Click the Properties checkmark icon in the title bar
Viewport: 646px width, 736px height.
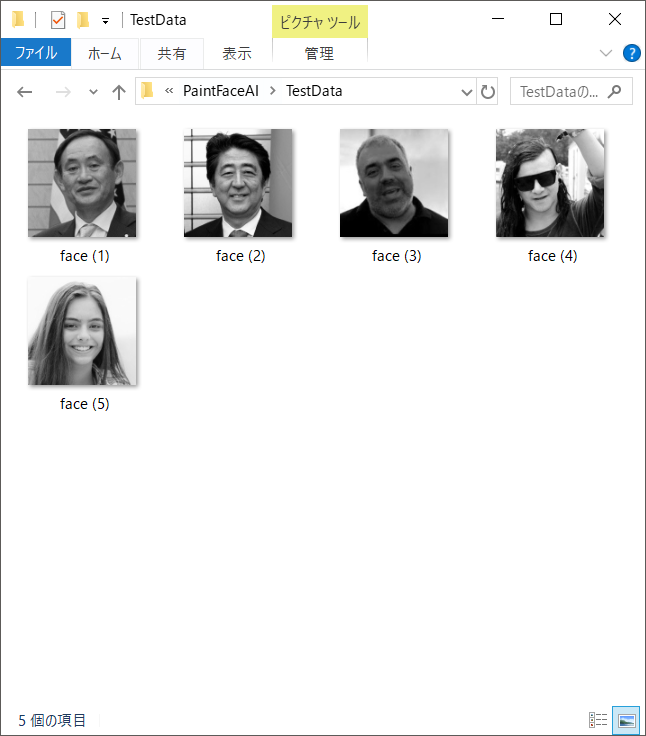click(58, 20)
